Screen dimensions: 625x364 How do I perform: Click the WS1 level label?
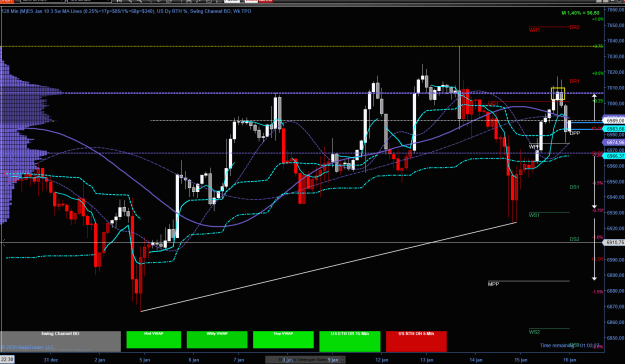click(534, 215)
